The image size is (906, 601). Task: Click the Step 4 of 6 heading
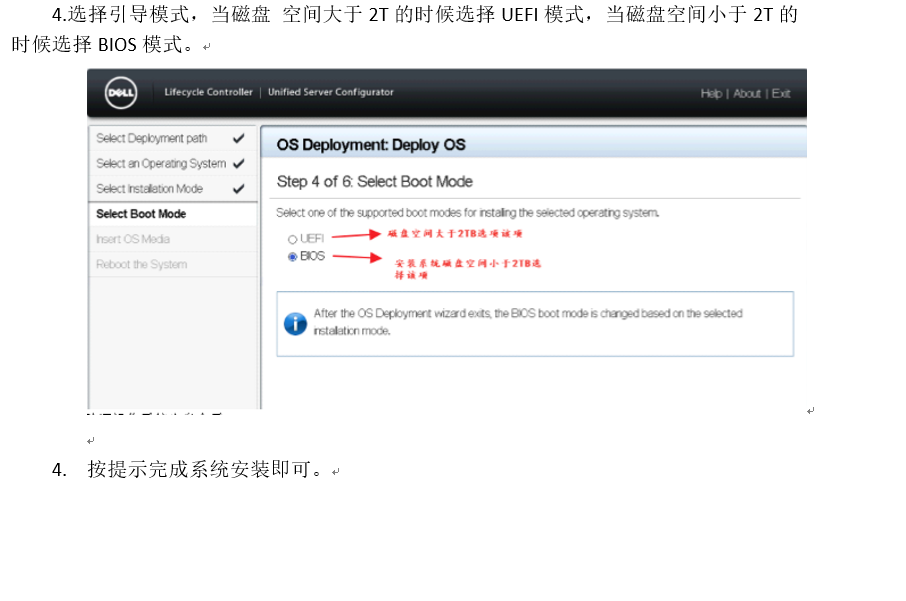pos(374,182)
